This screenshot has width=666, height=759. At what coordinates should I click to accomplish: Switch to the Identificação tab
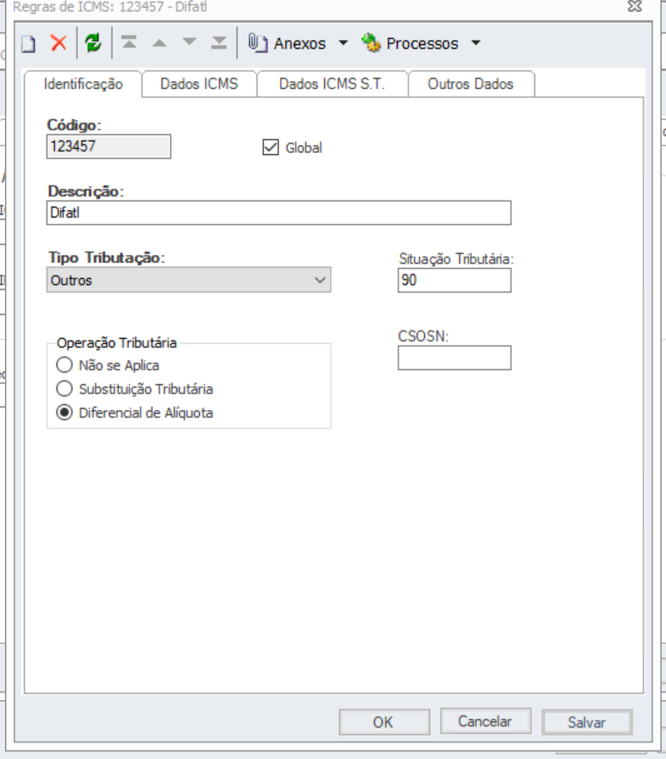click(83, 84)
